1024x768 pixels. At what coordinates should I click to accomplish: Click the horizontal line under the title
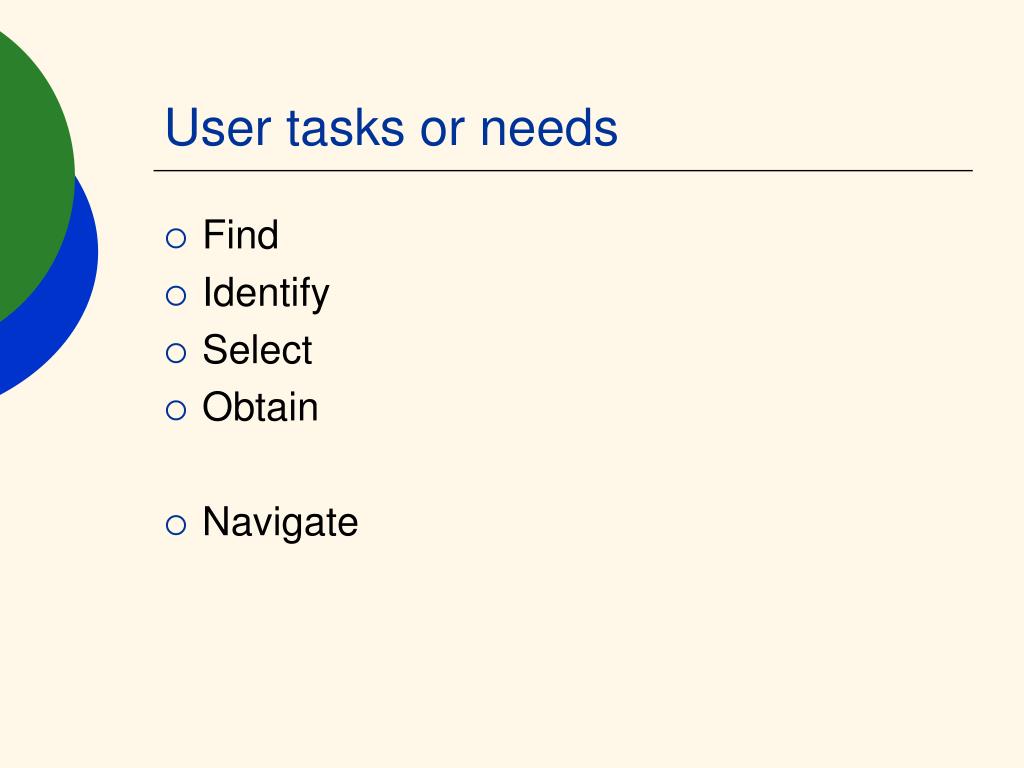pos(563,170)
